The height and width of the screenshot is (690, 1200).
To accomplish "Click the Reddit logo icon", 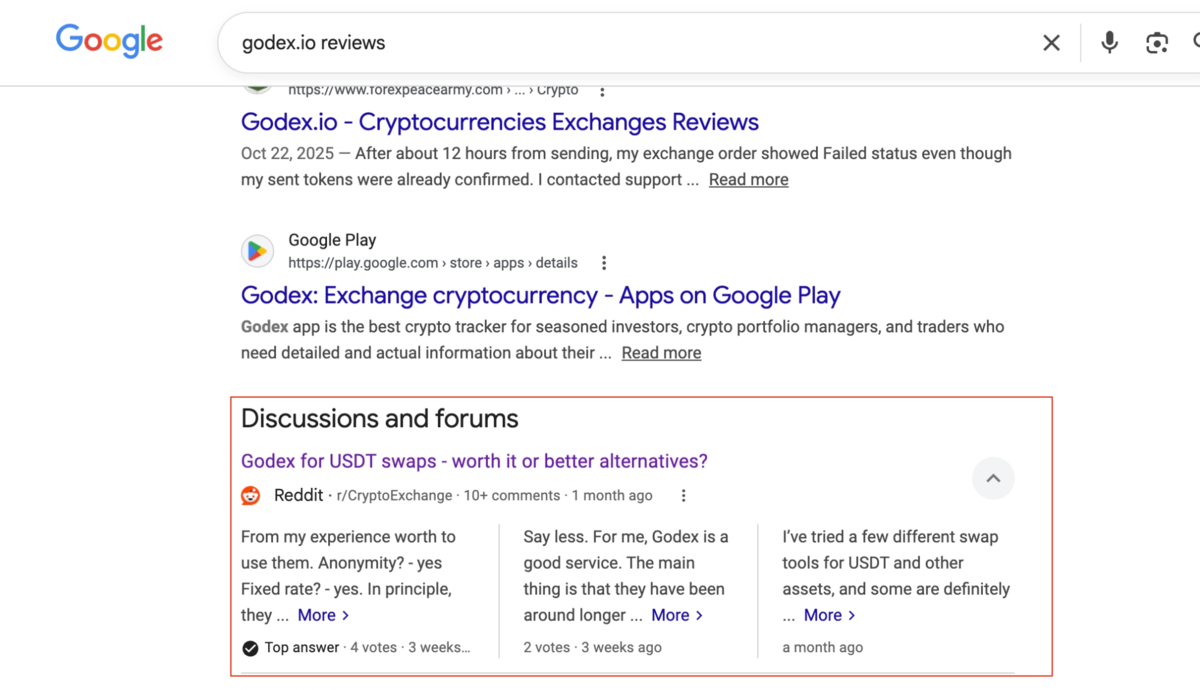I will tap(251, 496).
